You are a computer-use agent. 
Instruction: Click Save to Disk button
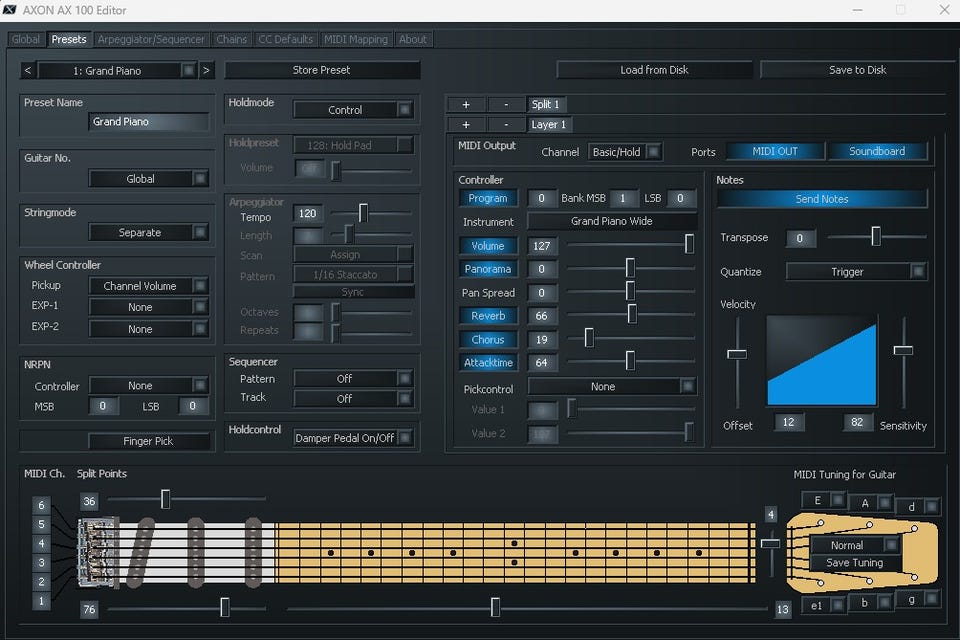(x=857, y=70)
